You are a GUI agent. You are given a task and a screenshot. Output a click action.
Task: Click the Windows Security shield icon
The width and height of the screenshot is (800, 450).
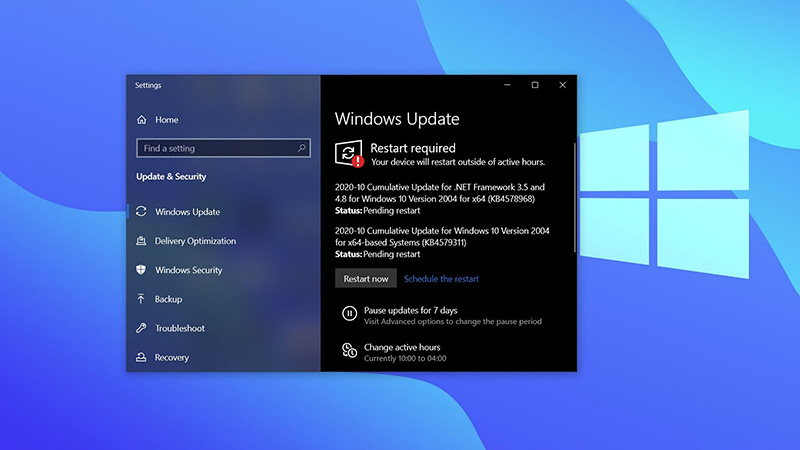141,269
